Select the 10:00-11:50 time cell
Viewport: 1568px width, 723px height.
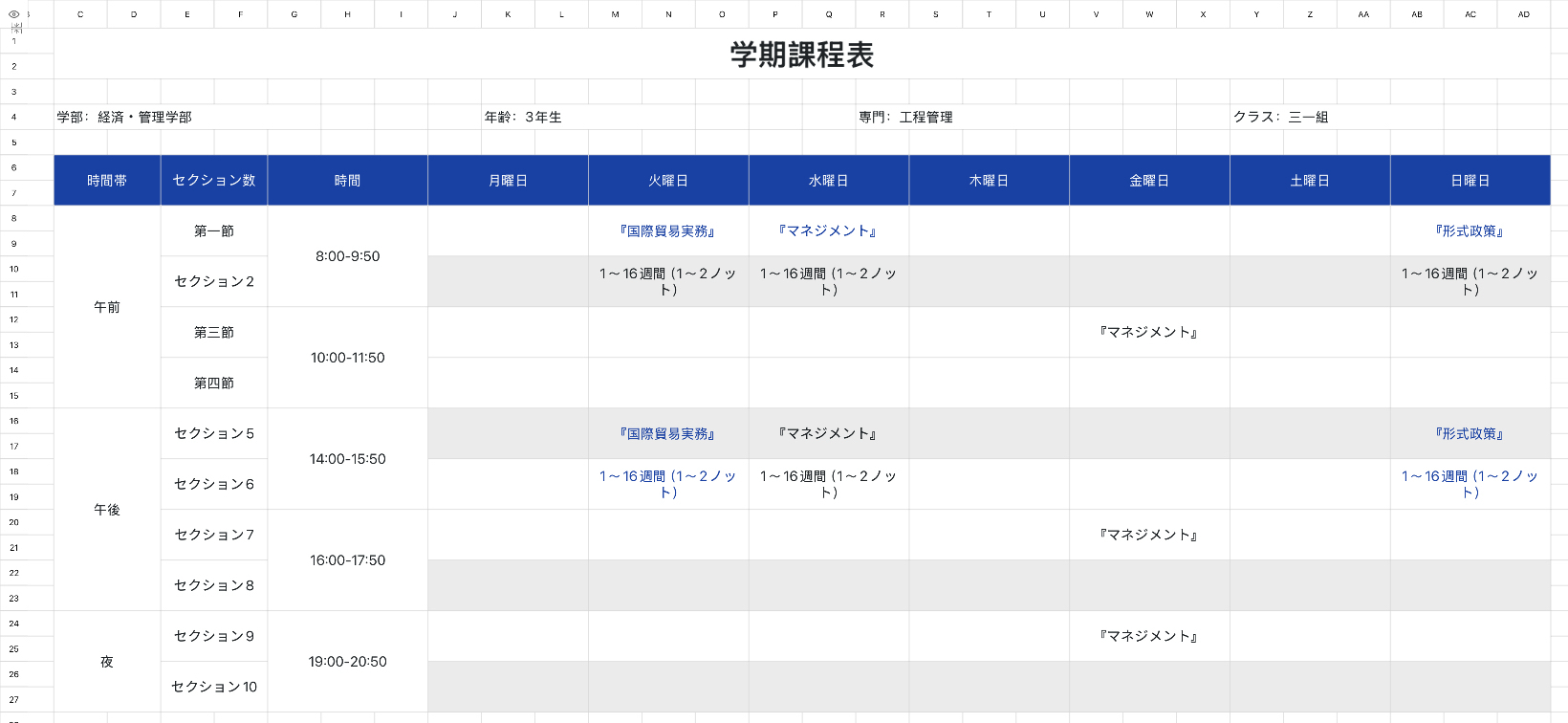click(348, 358)
